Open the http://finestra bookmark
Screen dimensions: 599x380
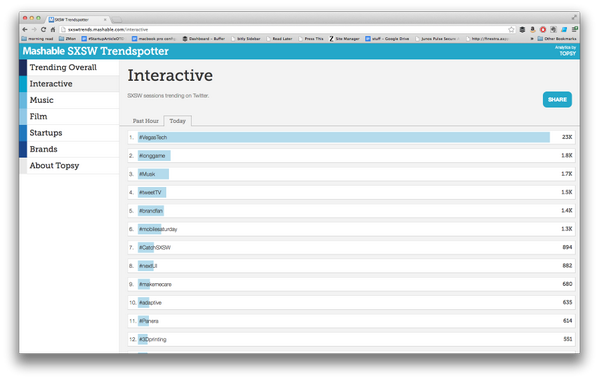tap(487, 39)
